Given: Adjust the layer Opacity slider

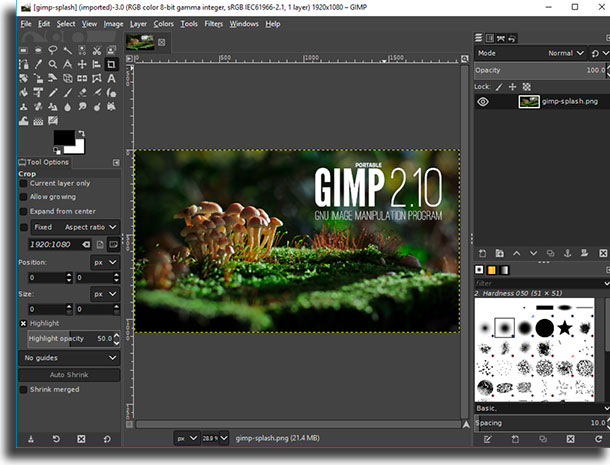Looking at the screenshot, I should [540, 70].
